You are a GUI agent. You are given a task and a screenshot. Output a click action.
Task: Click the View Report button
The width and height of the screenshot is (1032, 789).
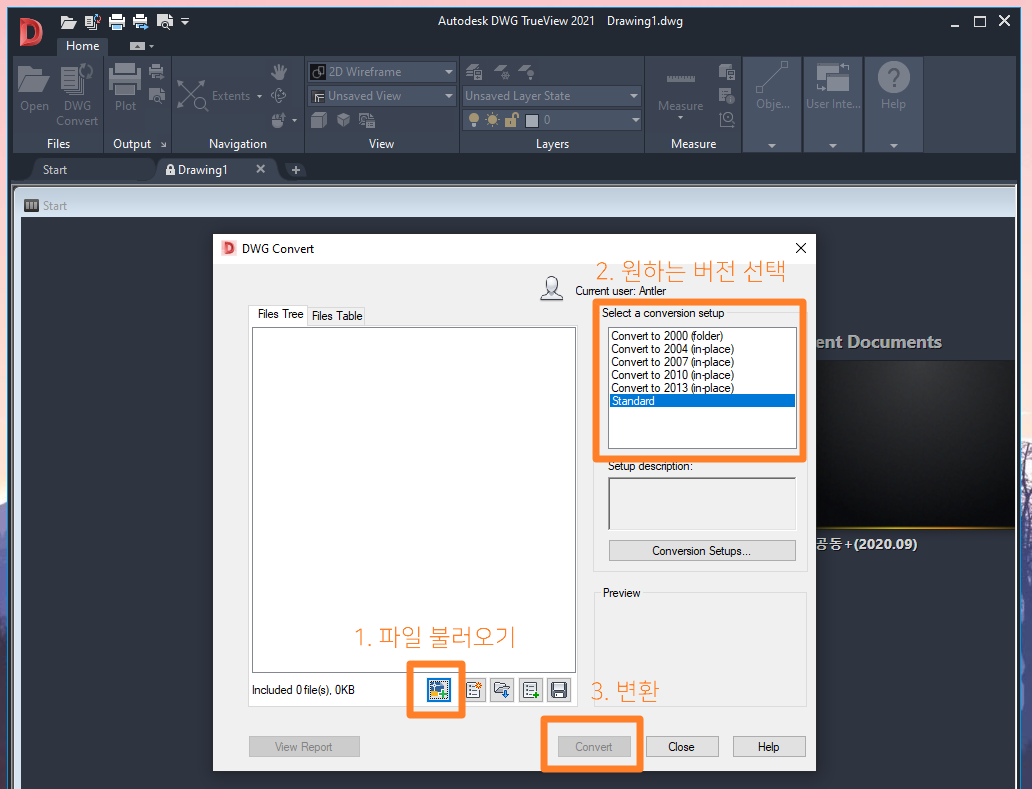[x=303, y=747]
